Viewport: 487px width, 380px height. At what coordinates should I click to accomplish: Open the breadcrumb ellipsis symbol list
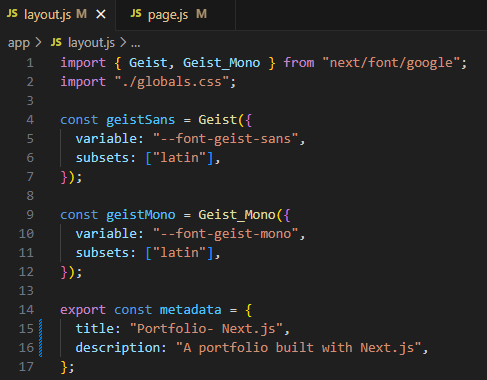click(x=136, y=44)
